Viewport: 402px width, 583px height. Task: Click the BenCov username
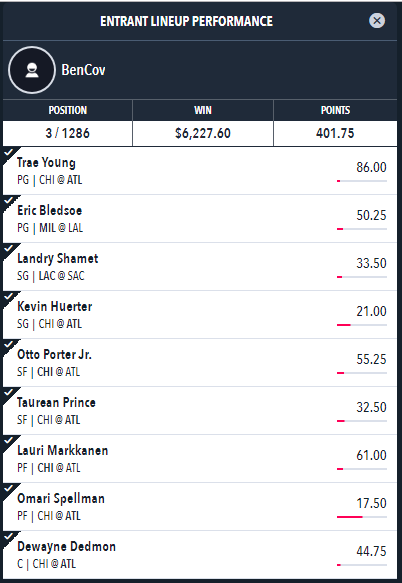pyautogui.click(x=83, y=70)
